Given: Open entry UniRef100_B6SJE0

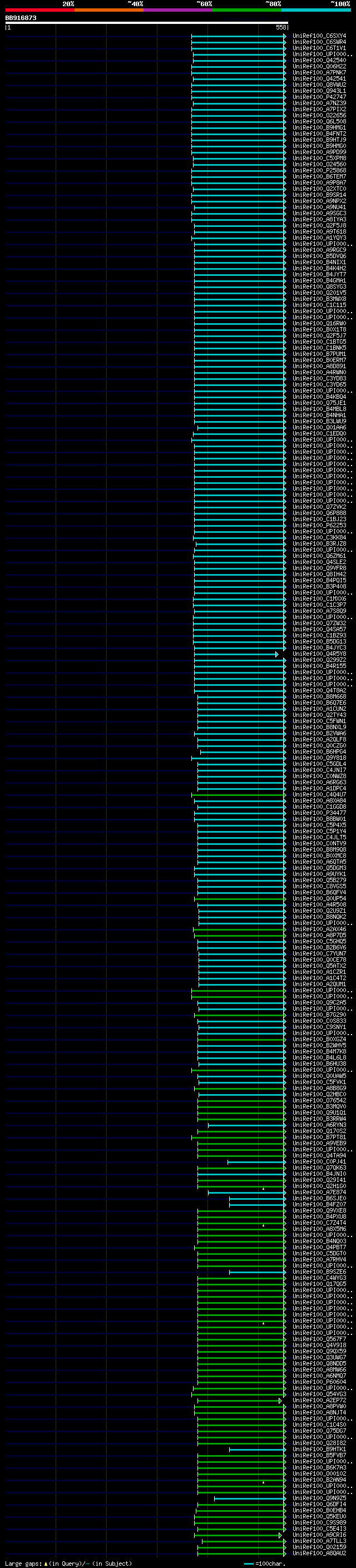Looking at the screenshot, I should 319,1198.
